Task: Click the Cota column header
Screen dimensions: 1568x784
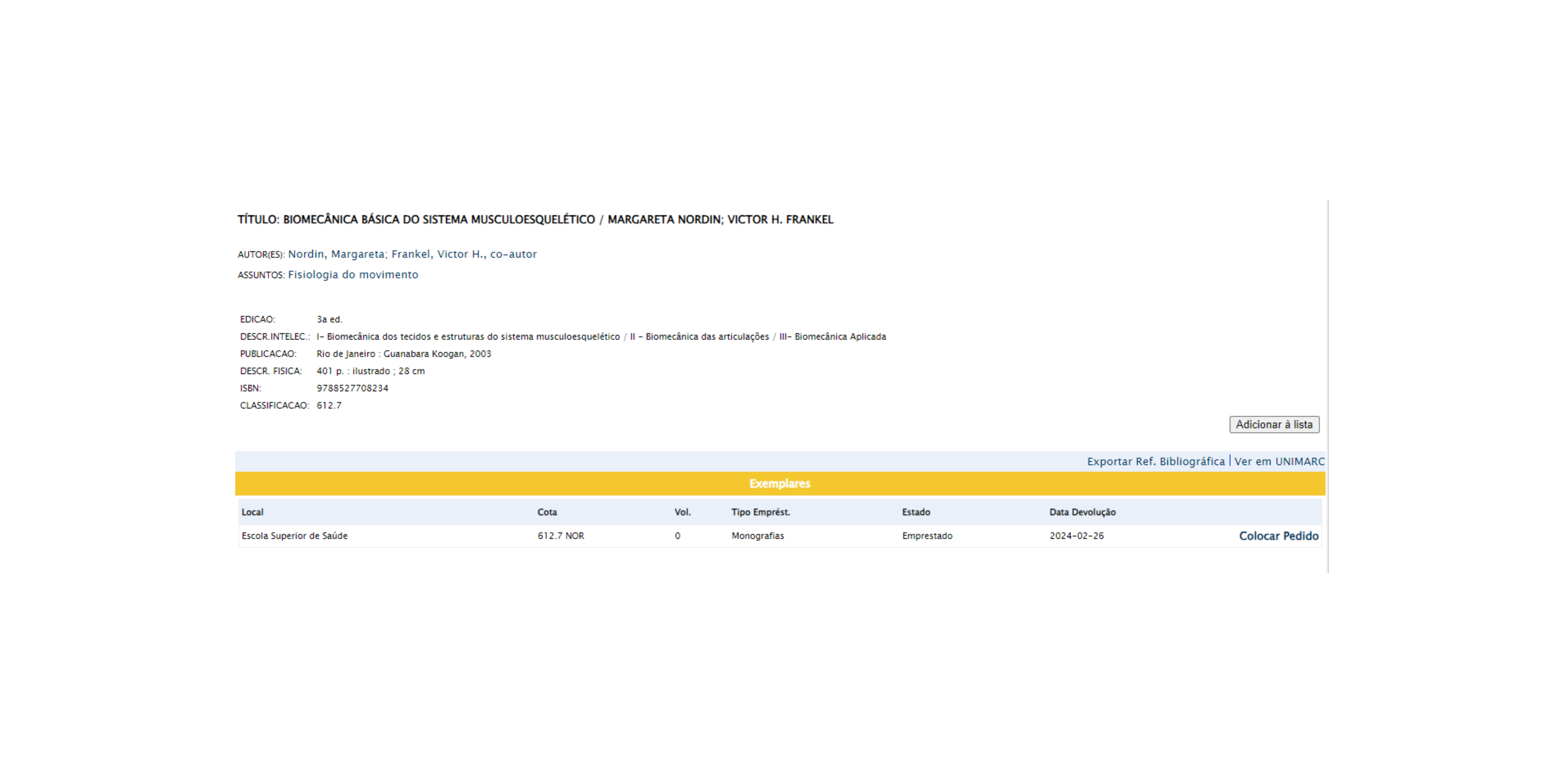Action: tap(547, 512)
